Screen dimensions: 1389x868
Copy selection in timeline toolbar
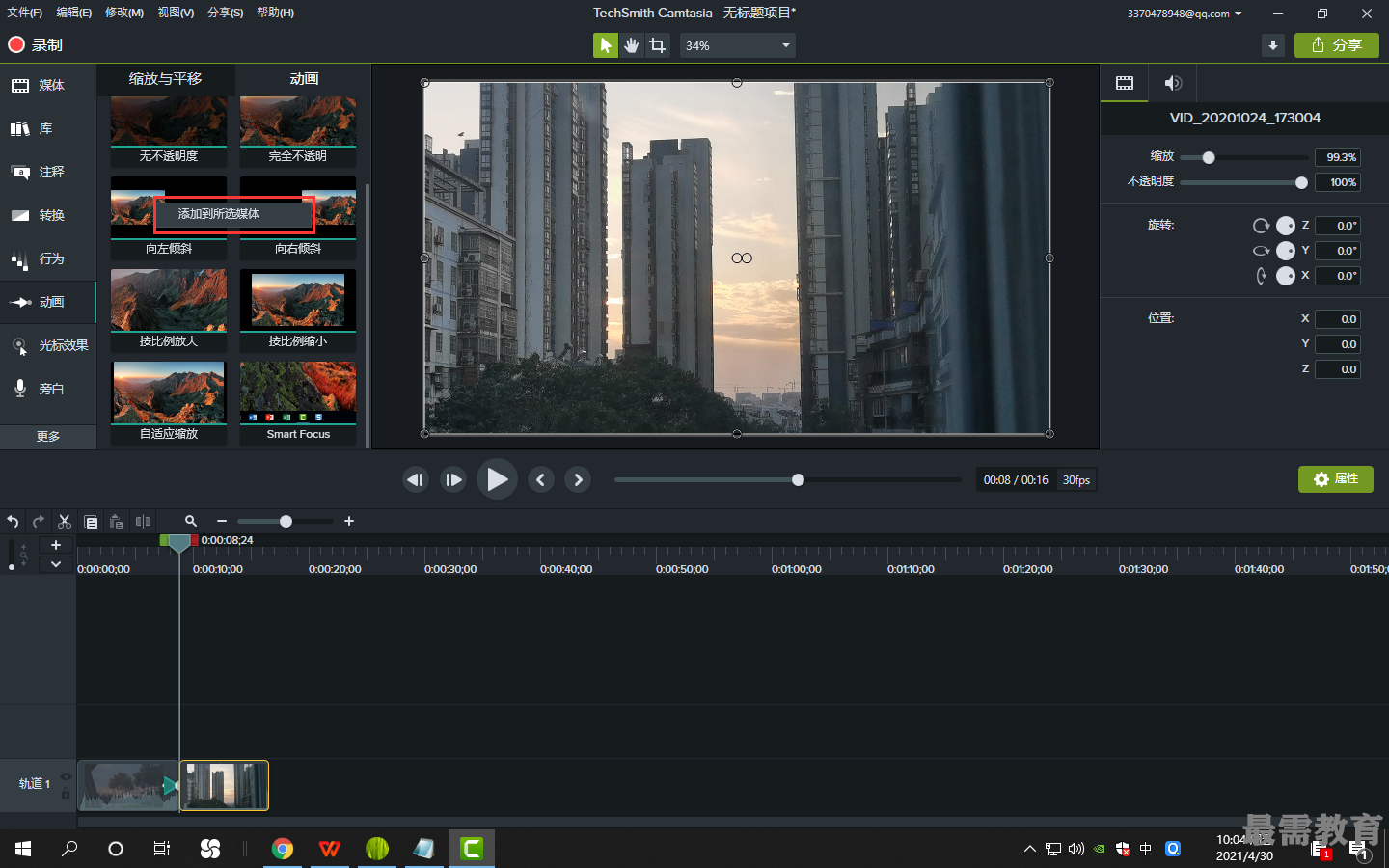click(x=91, y=522)
